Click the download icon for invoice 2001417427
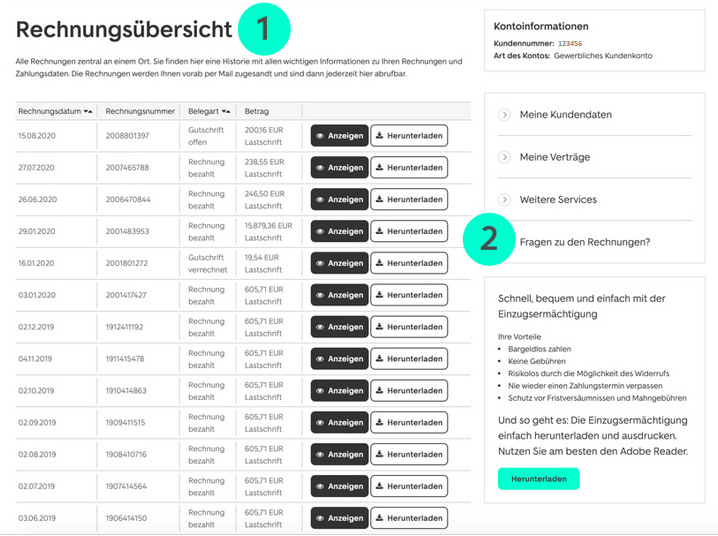Viewport: 718px width, 536px height. (x=380, y=296)
